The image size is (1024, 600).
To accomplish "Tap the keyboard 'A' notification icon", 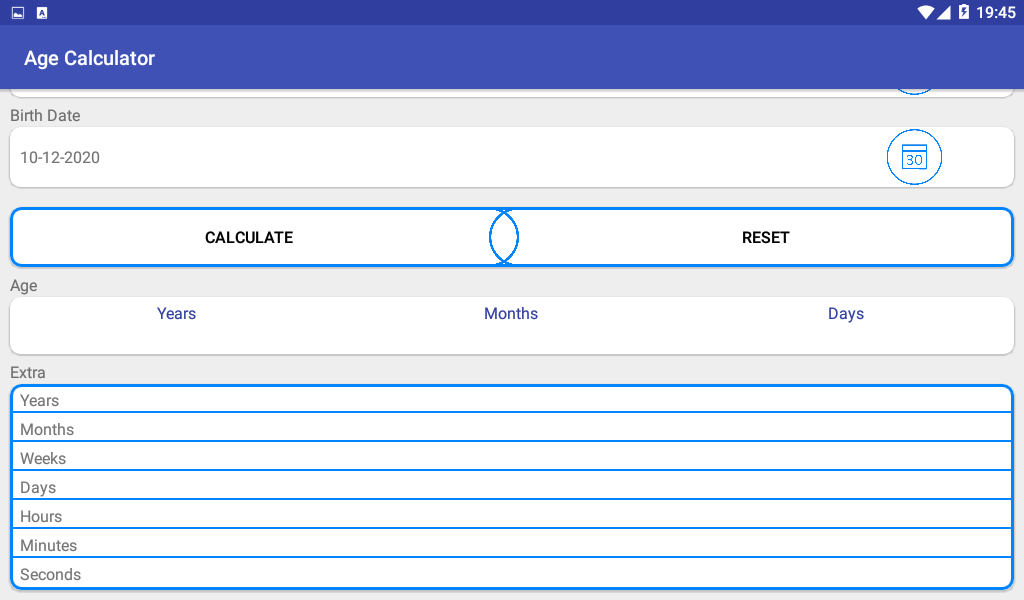I will coord(42,12).
